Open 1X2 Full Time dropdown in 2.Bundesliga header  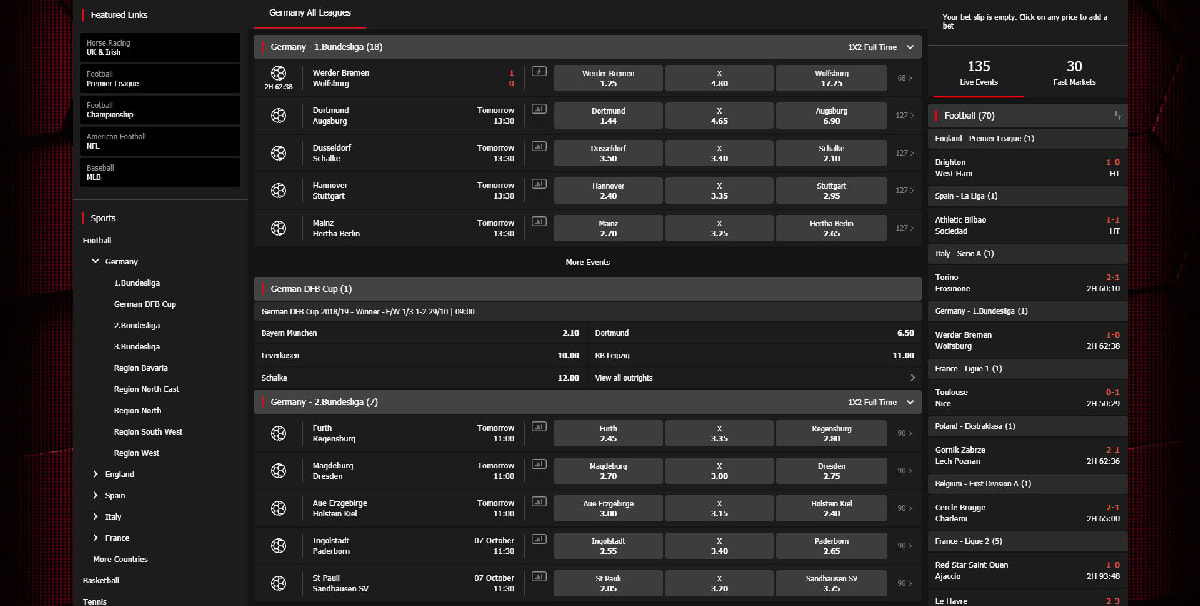click(881, 402)
